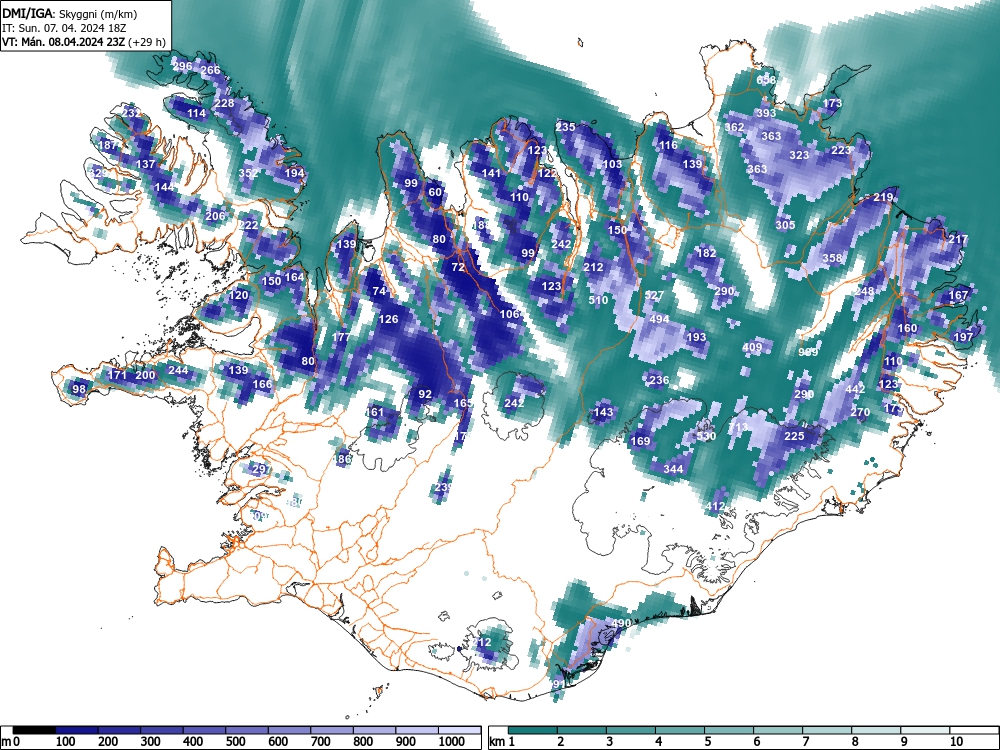This screenshot has height=750, width=1000.
Task: Select the legend swatch between 100 and 200 m
Action: (x=77, y=730)
